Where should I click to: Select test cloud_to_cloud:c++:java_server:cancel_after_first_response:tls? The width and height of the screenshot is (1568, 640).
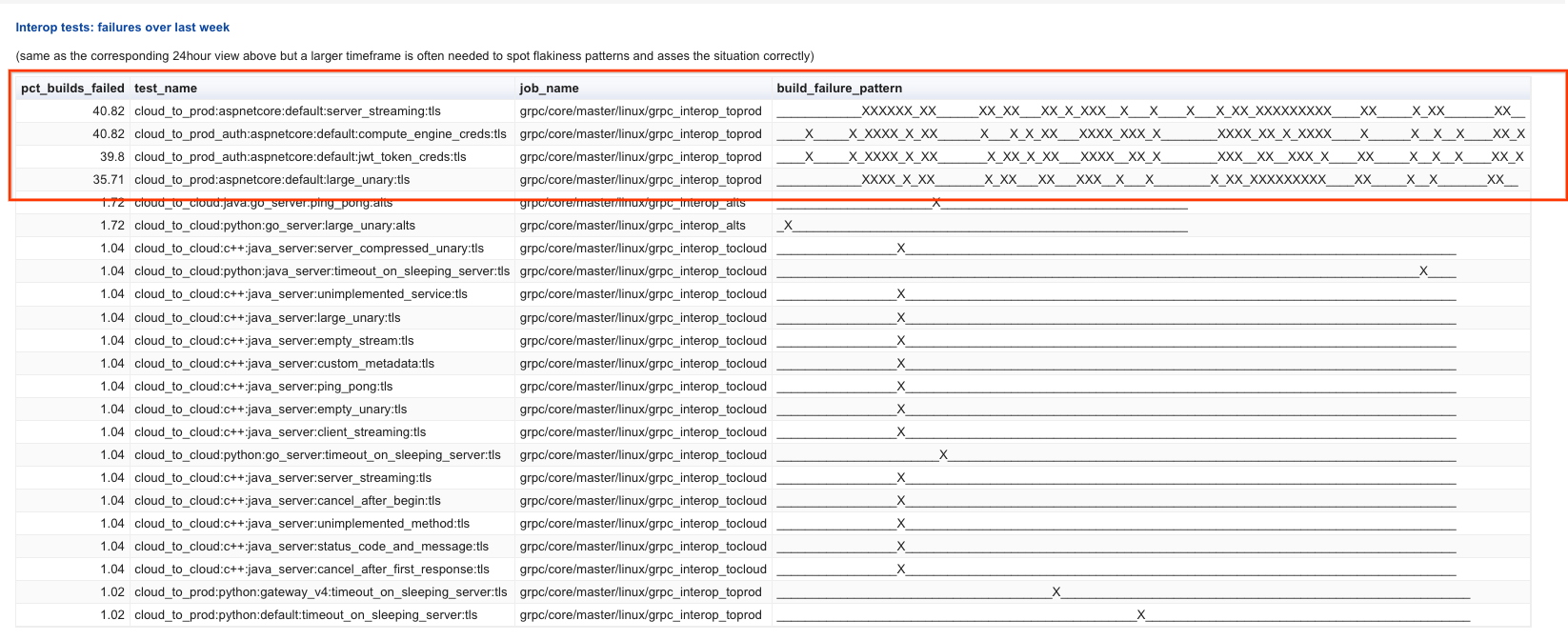[312, 570]
